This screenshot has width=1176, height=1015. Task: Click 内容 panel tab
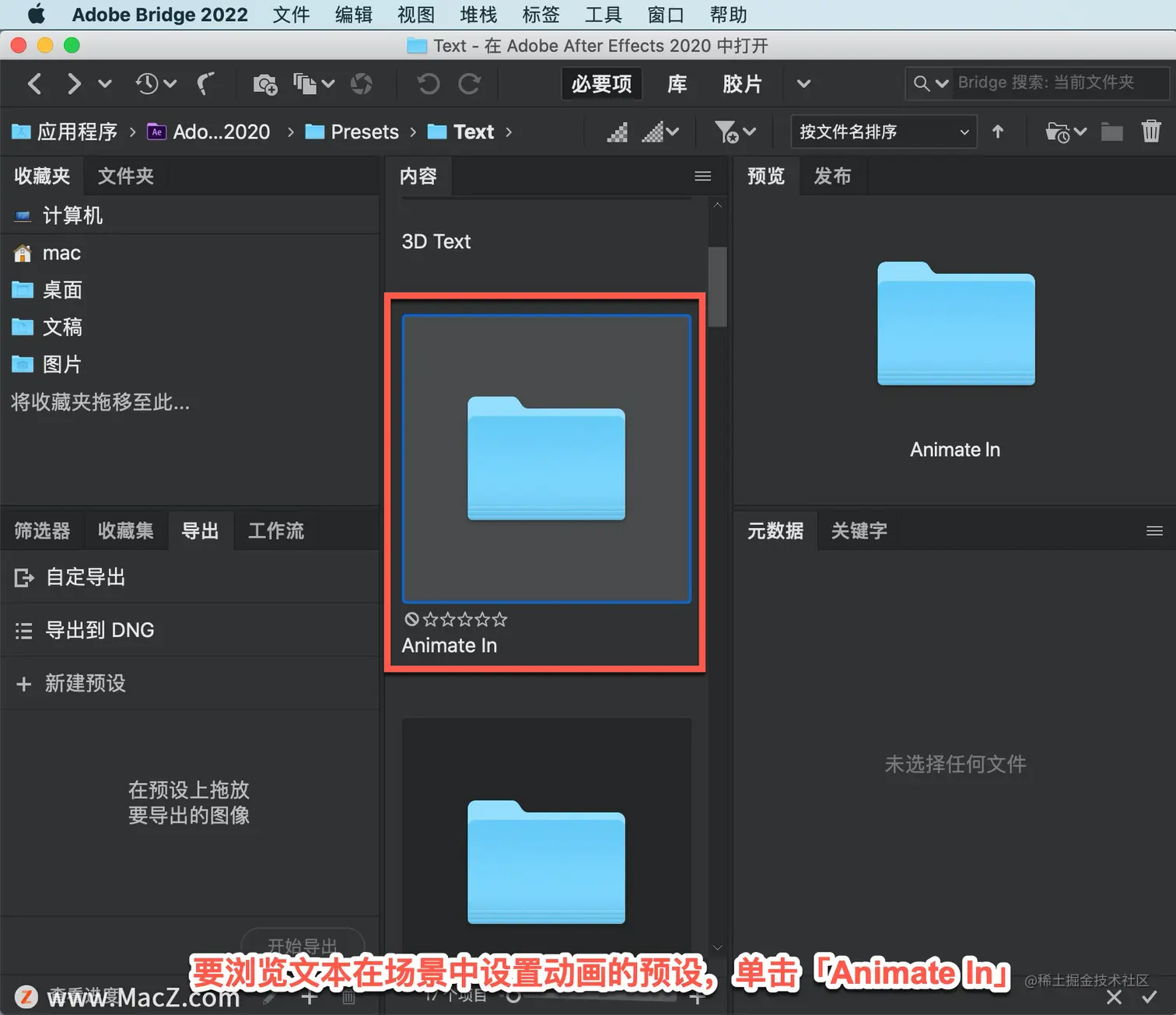point(418,177)
